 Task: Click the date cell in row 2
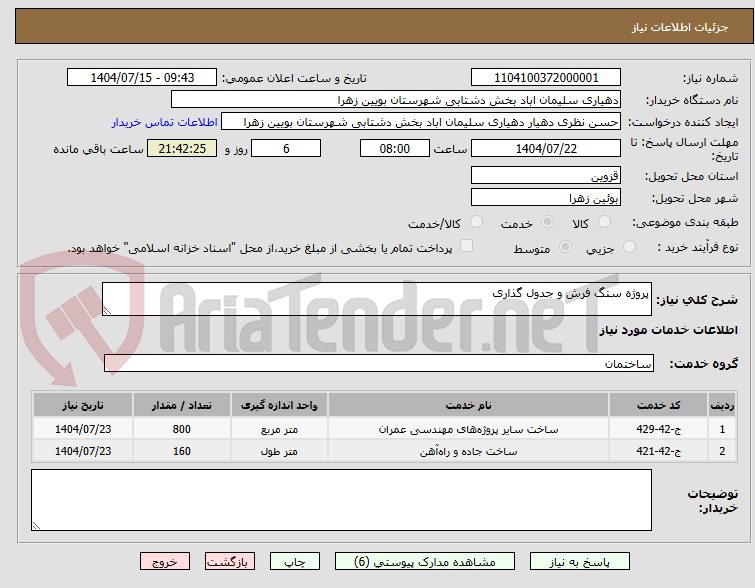83,451
